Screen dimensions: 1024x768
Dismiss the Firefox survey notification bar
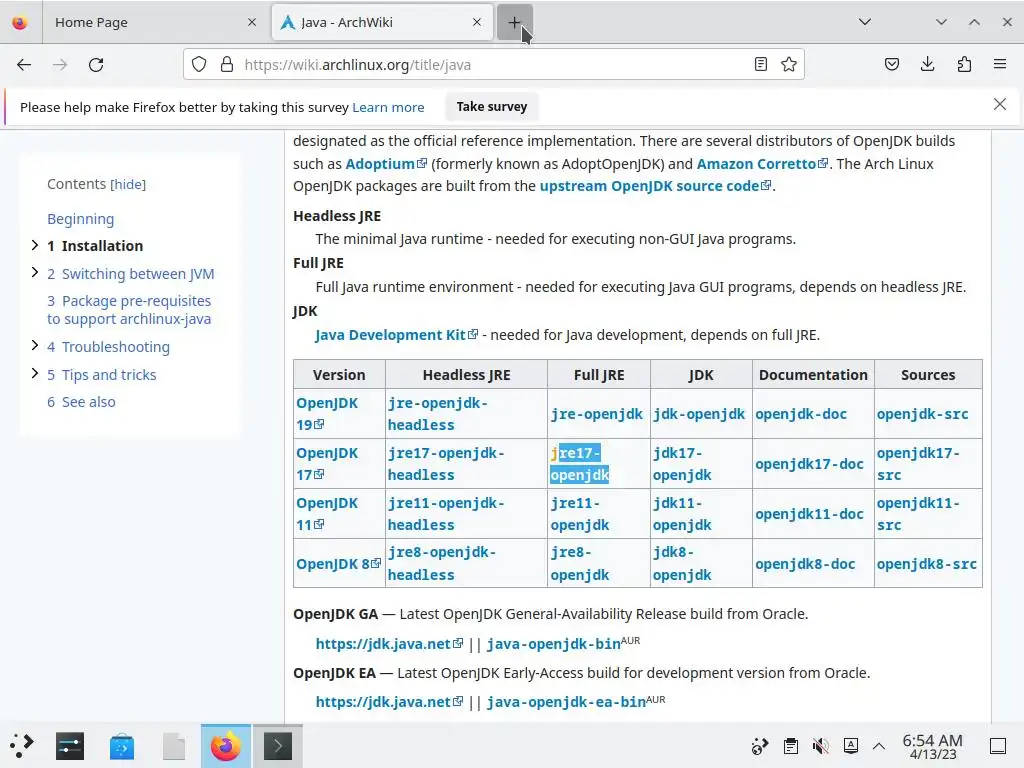pos(1000,104)
